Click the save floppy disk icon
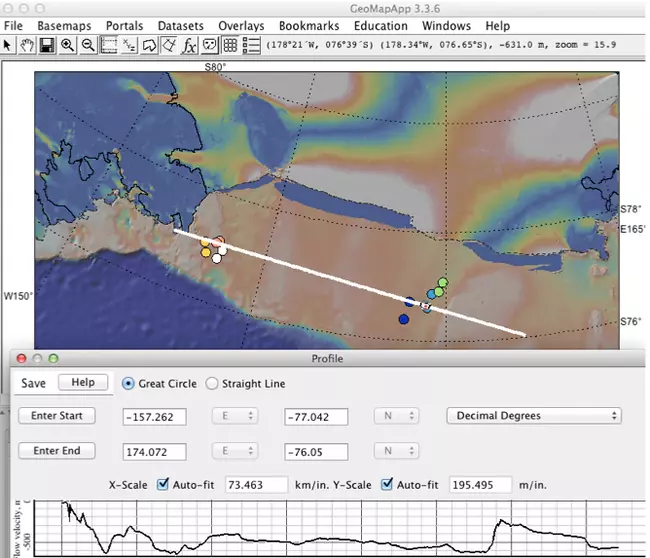The width and height of the screenshot is (650, 558). (48, 45)
